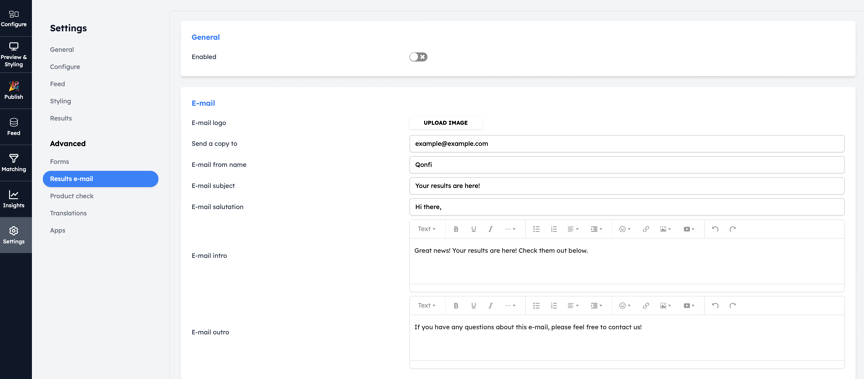Screen dimensions: 864x379
Task: Go to Styling settings page
Action: pyautogui.click(x=61, y=101)
